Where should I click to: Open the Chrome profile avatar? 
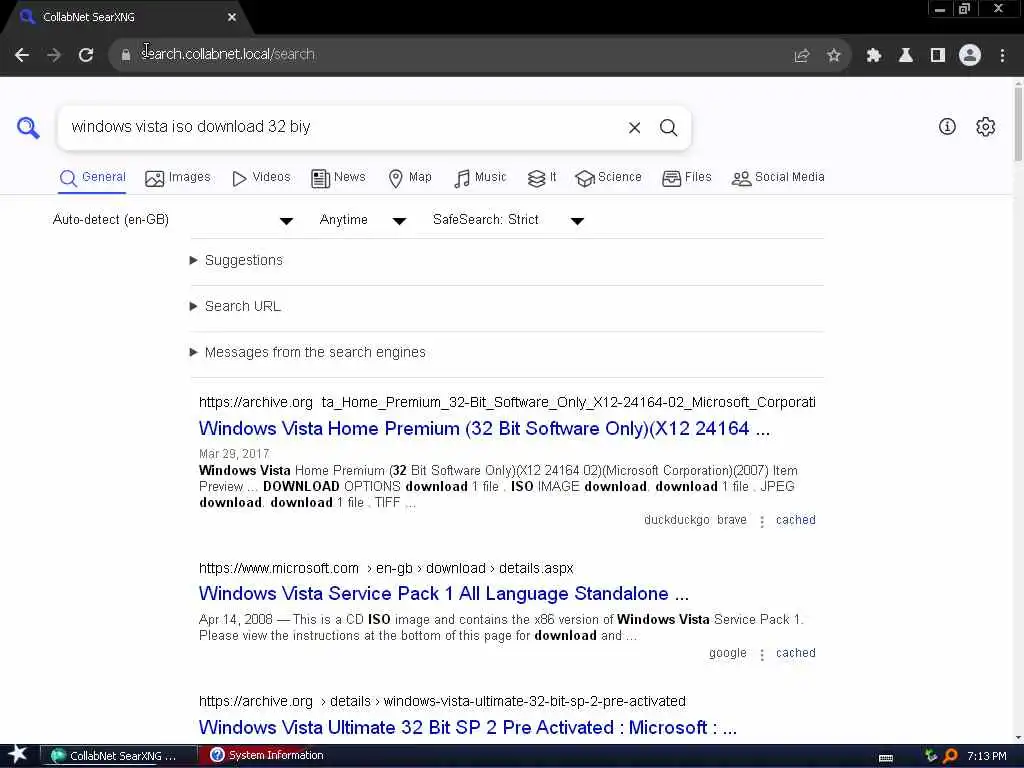pyautogui.click(x=970, y=56)
